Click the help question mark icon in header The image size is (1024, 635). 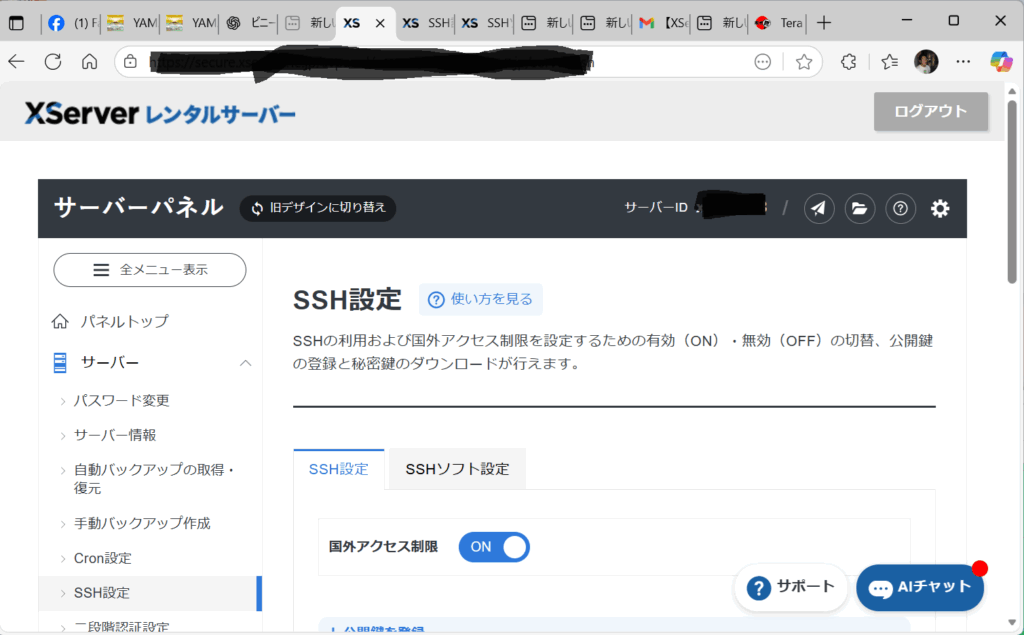[x=900, y=208]
